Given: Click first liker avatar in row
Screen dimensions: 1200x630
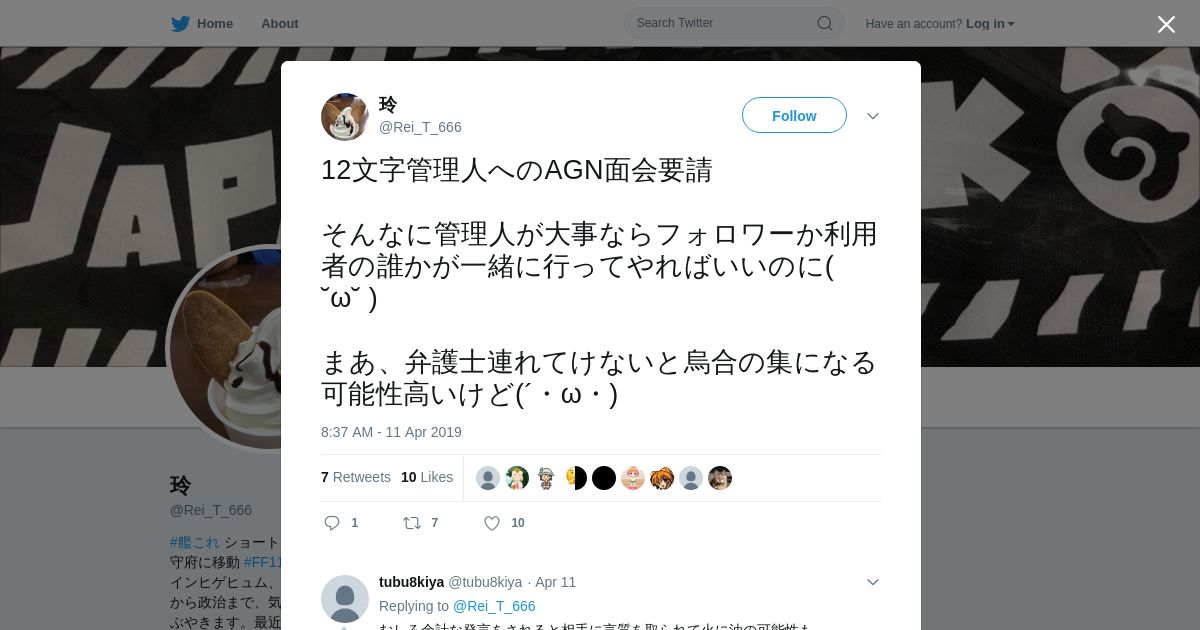Looking at the screenshot, I should tap(488, 478).
